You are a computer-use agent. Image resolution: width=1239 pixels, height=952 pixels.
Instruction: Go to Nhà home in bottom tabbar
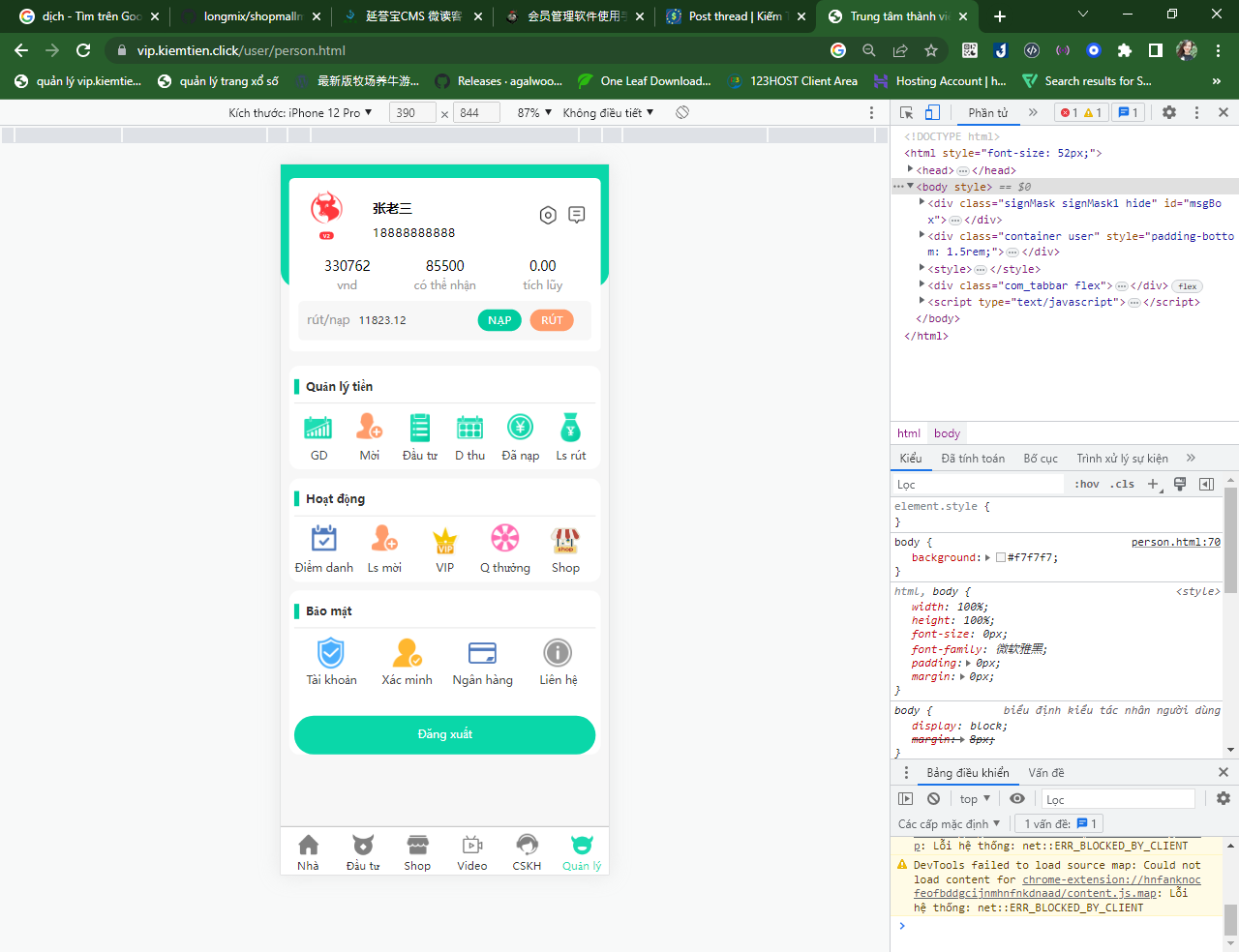pyautogui.click(x=308, y=852)
